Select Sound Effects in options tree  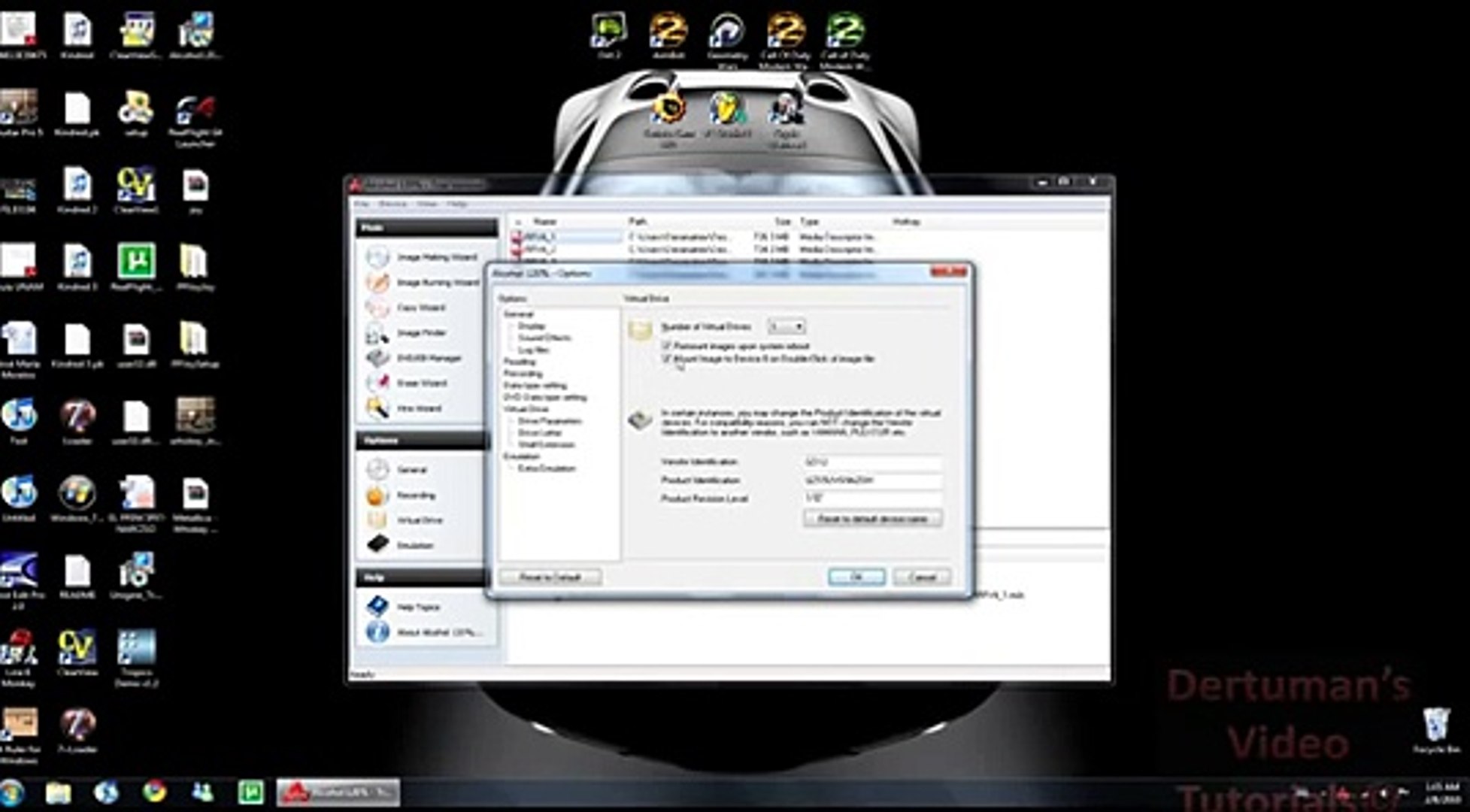(544, 338)
